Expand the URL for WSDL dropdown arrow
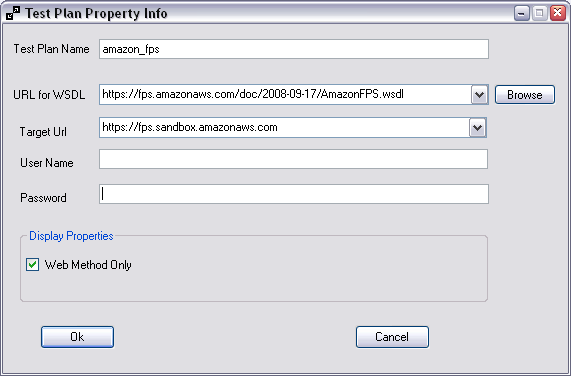Screen dimensions: 571x376 click(x=480, y=95)
